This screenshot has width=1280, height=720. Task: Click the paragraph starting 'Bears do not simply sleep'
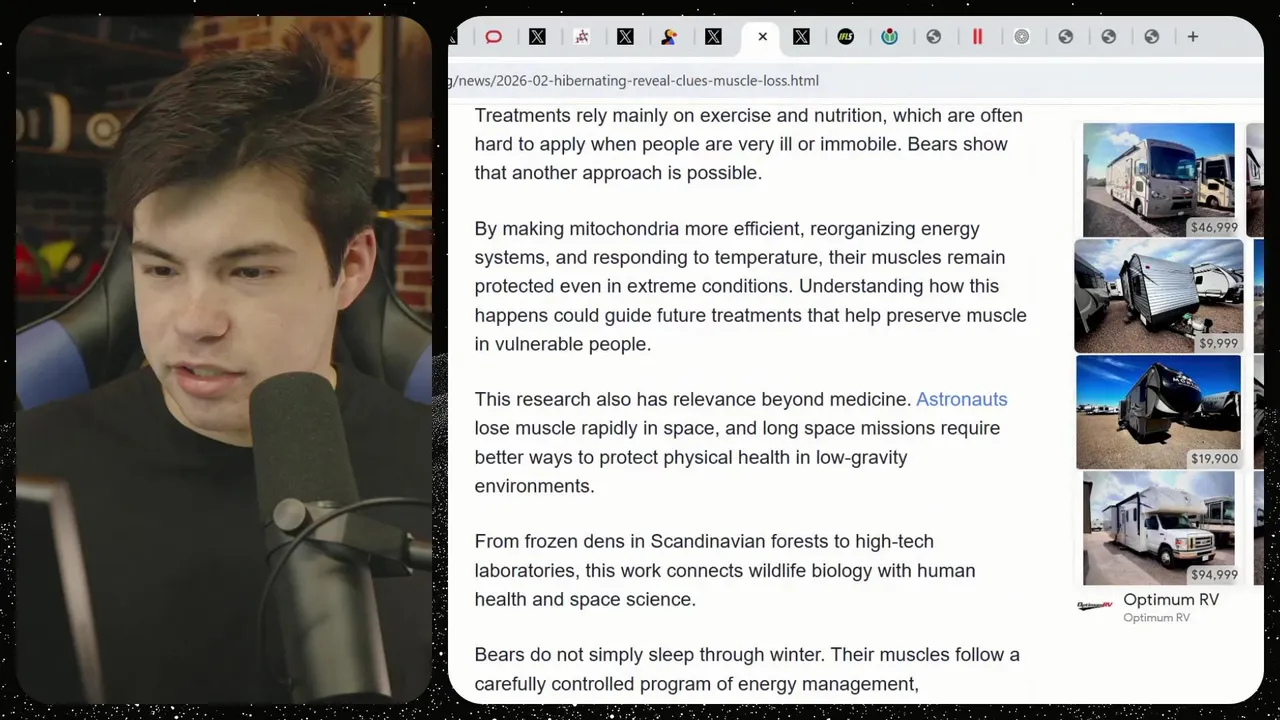(747, 669)
